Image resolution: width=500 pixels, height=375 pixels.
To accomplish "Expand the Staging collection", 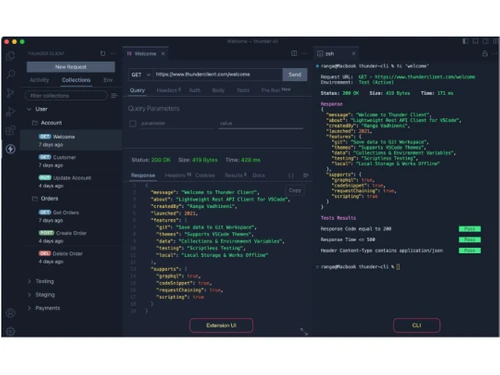I will tap(29, 295).
